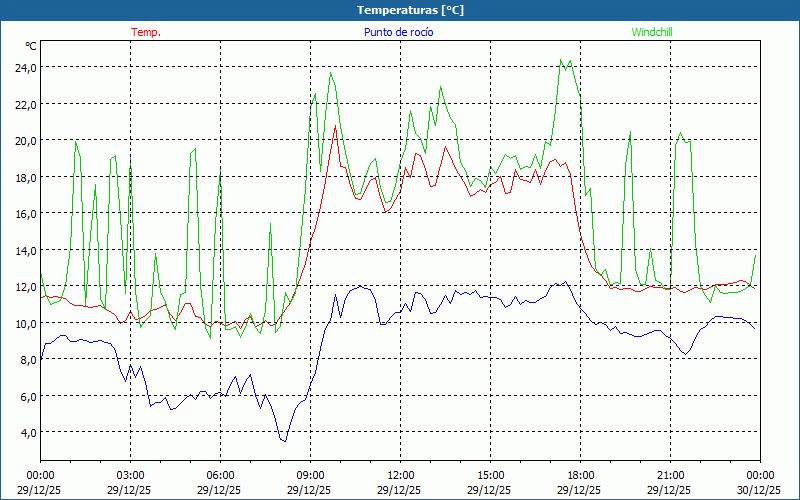Select the 06:00 x-axis time label
Image resolution: width=800 pixels, height=500 pixels.
(220, 475)
